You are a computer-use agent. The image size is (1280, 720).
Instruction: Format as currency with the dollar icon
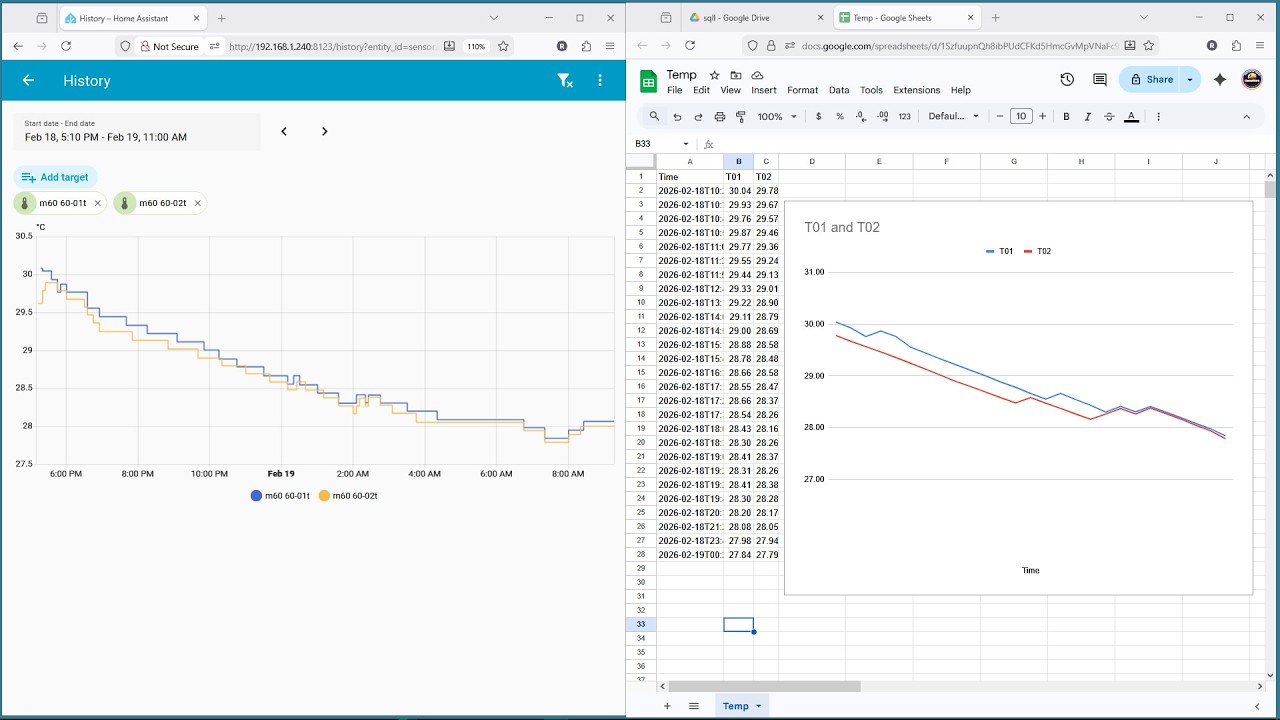click(819, 116)
